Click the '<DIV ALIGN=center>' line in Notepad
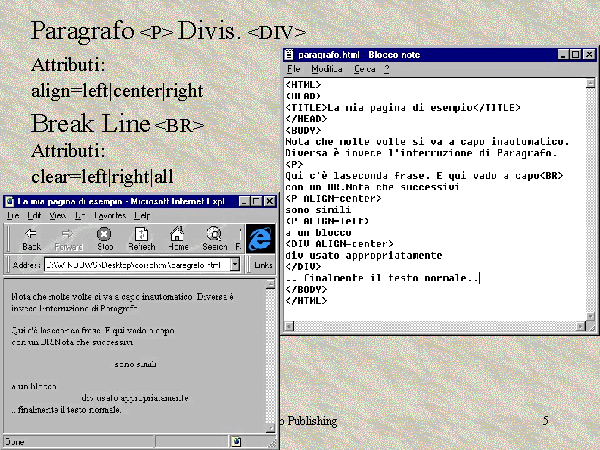 coord(339,244)
